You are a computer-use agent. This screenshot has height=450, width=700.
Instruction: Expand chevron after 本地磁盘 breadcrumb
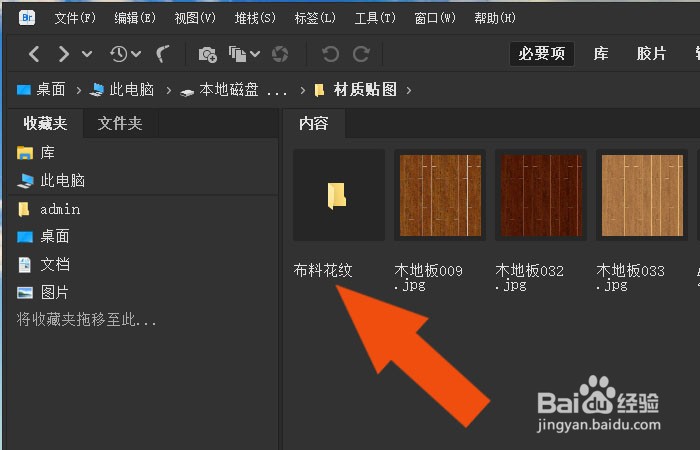[x=303, y=91]
